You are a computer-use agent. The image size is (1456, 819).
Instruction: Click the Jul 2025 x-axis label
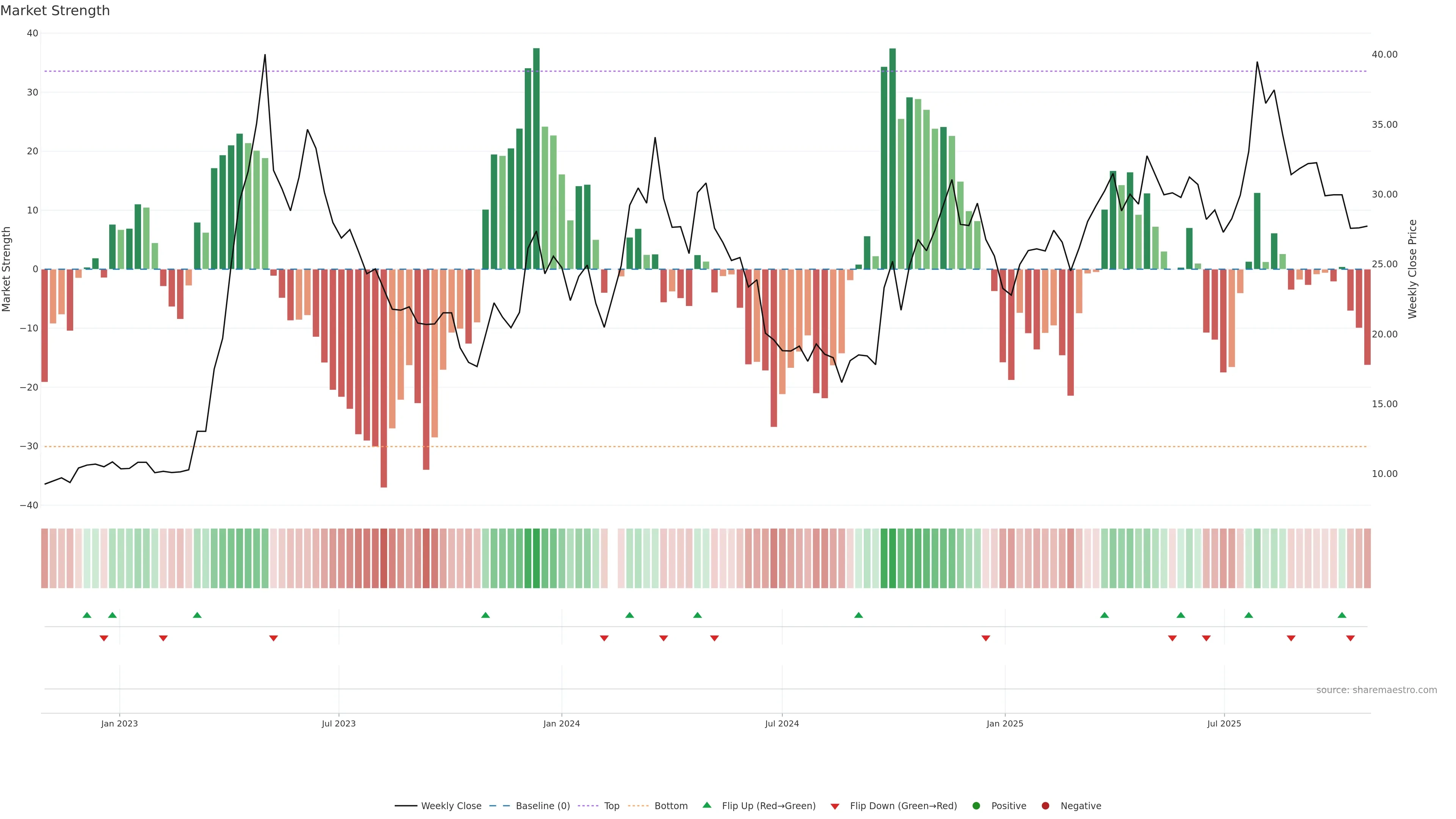point(1224,723)
